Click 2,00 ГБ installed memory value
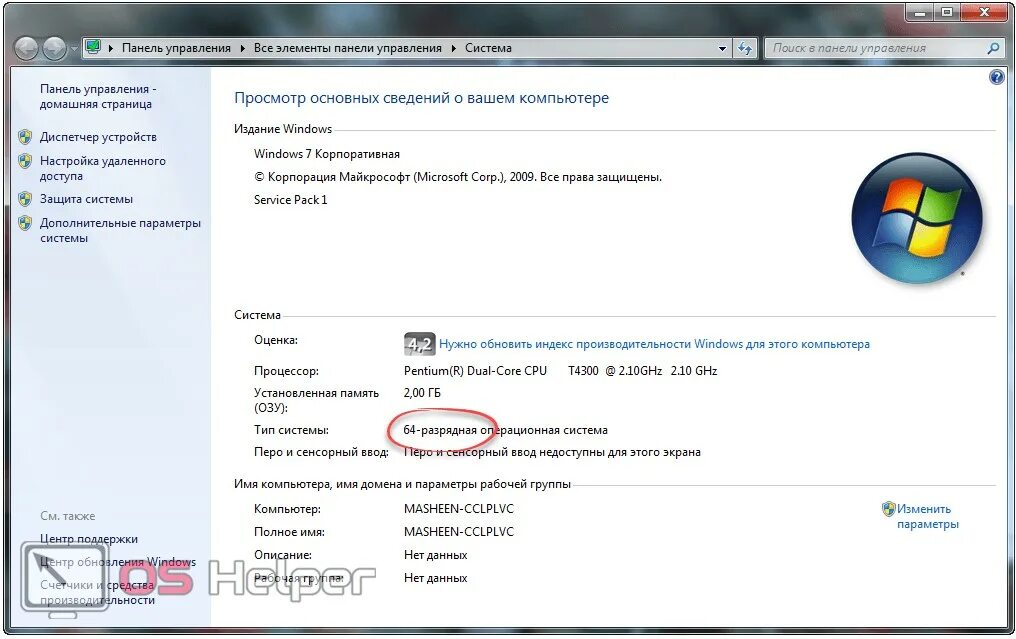The image size is (1016, 639). 422,393
